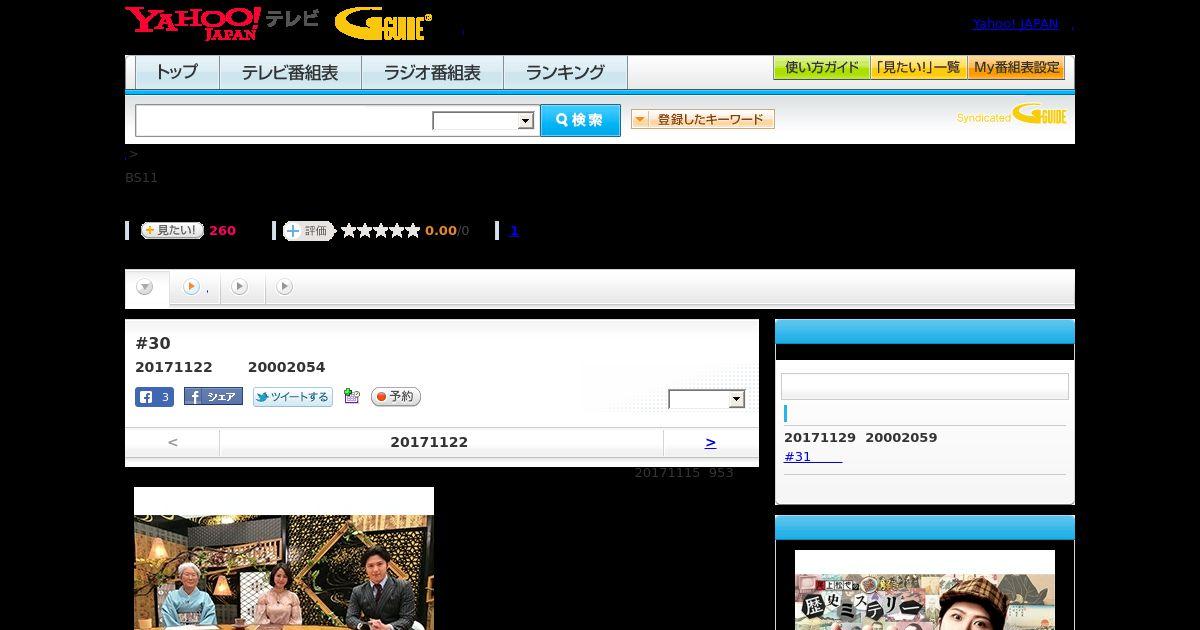
Task: Click the blue 検索 button
Action: [580, 120]
